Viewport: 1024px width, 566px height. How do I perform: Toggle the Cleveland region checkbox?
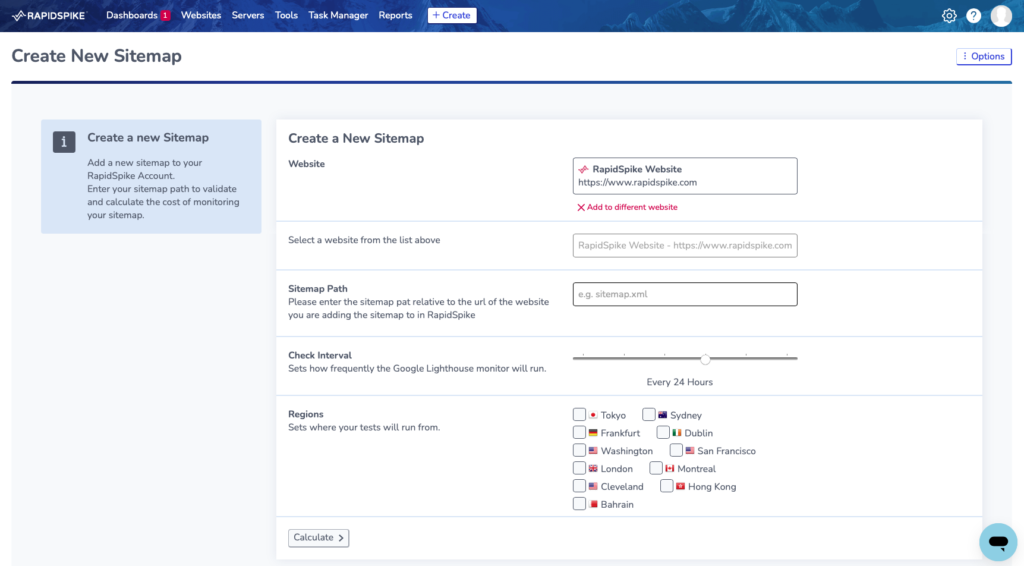[579, 486]
